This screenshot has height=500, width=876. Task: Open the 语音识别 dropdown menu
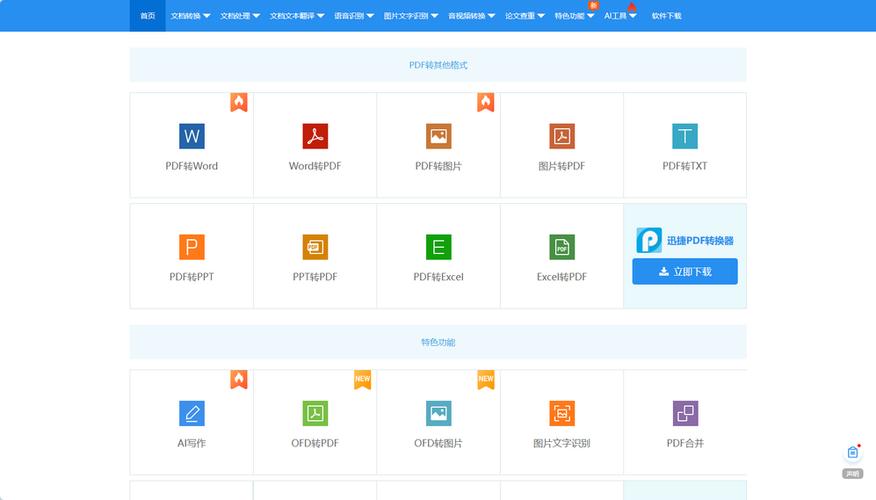[x=354, y=16]
